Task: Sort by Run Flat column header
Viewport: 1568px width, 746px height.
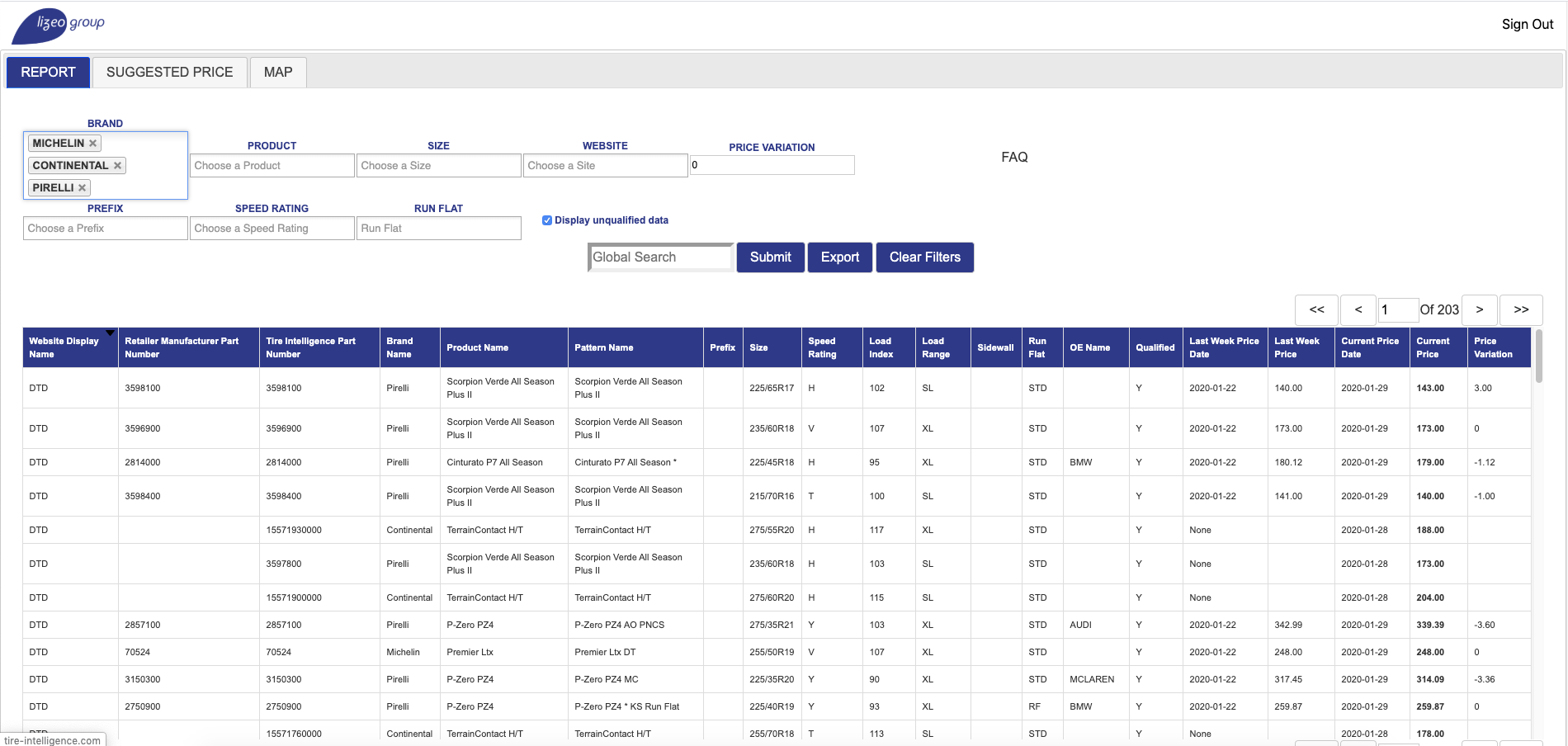Action: (x=1042, y=348)
